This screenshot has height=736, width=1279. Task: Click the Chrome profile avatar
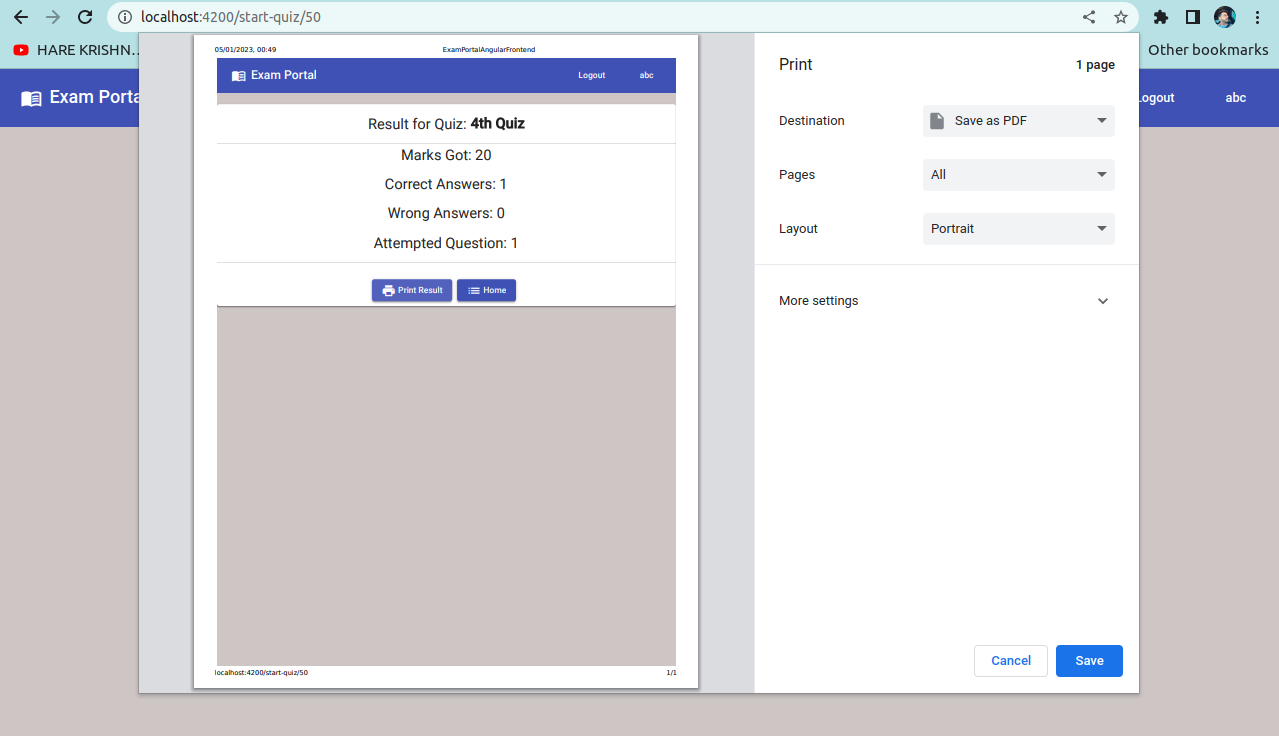1224,17
